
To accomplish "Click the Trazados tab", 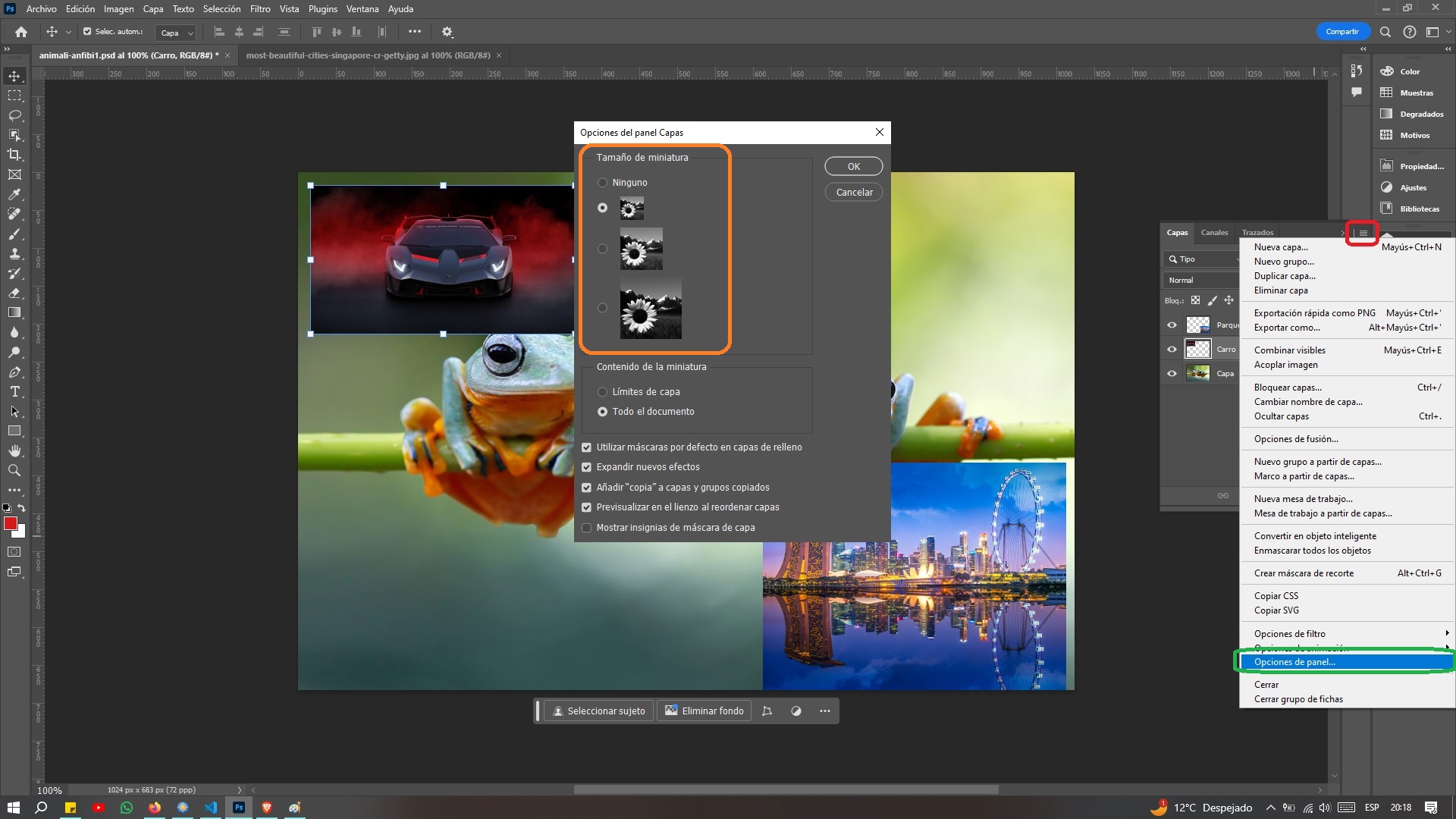I will point(1257,231).
